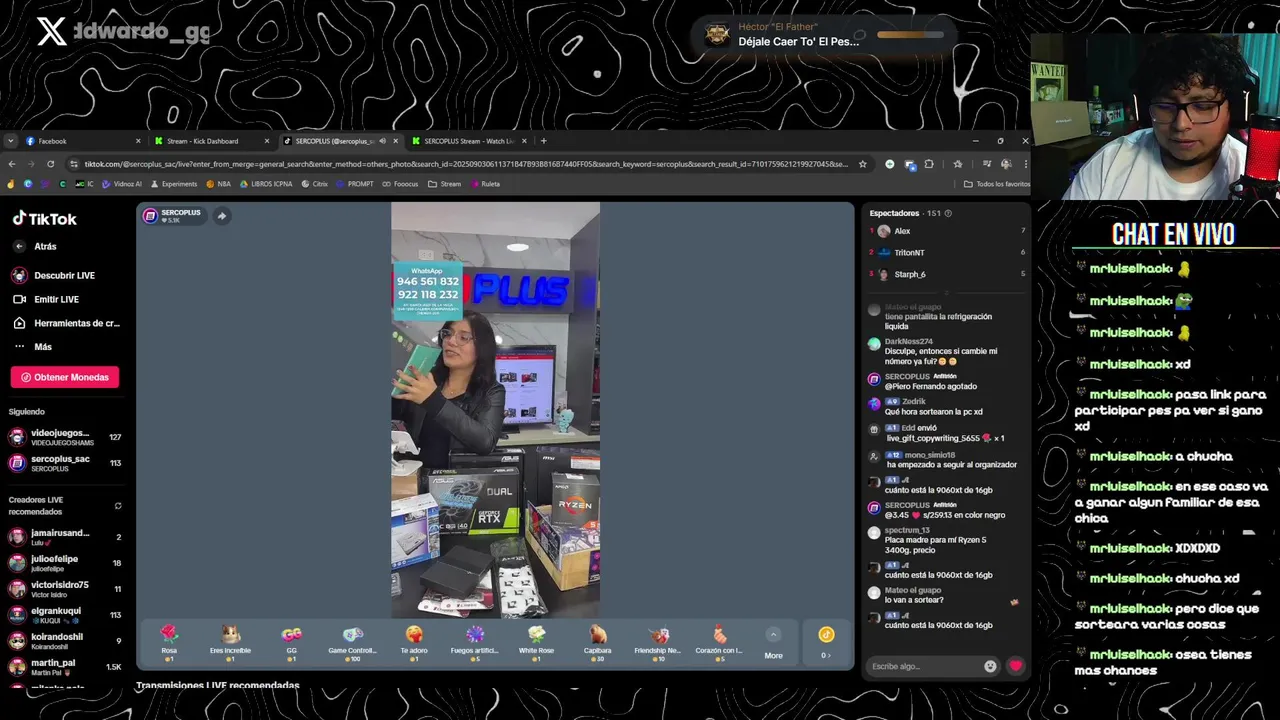Image resolution: width=1280 pixels, height=720 pixels.
Task: Open elgrankuqui recommended creator
Action: 64,615
